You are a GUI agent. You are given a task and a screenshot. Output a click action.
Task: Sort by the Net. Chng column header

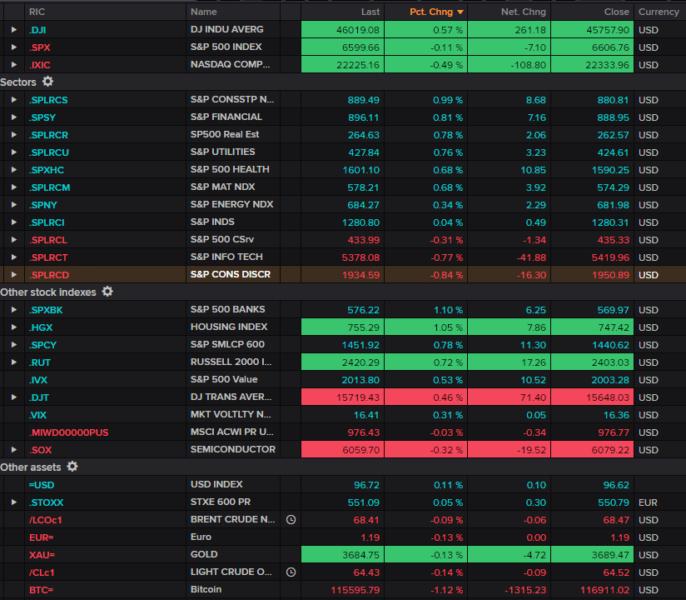(x=523, y=12)
